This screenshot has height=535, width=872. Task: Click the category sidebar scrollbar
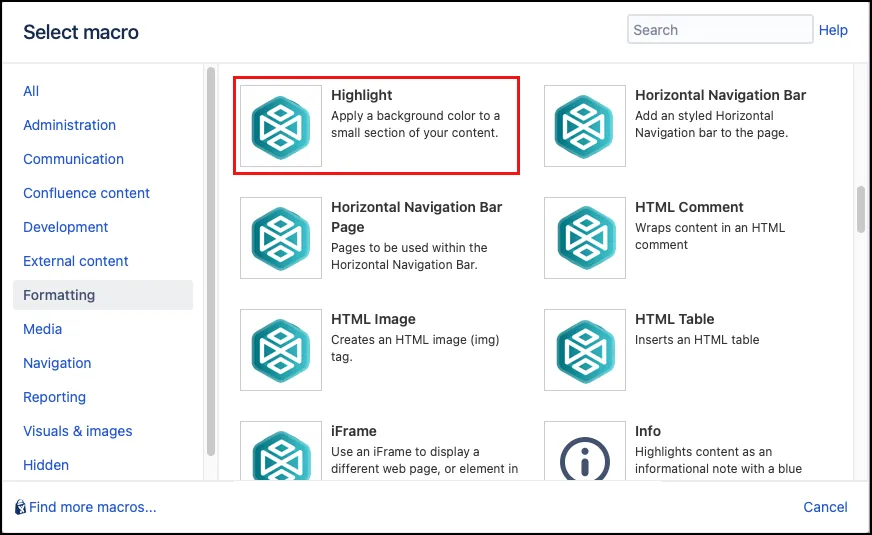(x=211, y=261)
